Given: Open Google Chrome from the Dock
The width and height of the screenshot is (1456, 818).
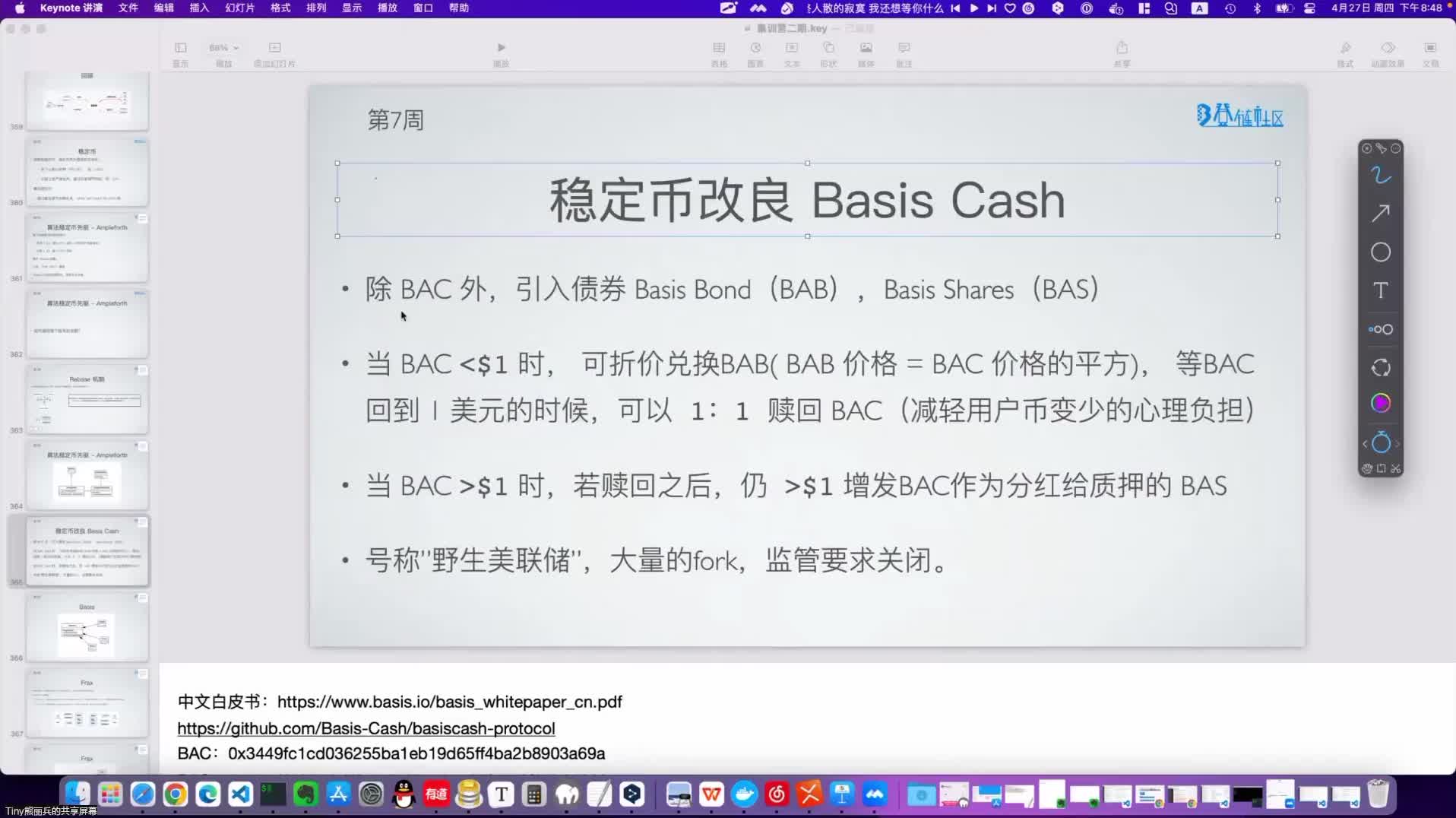Looking at the screenshot, I should click(x=175, y=794).
